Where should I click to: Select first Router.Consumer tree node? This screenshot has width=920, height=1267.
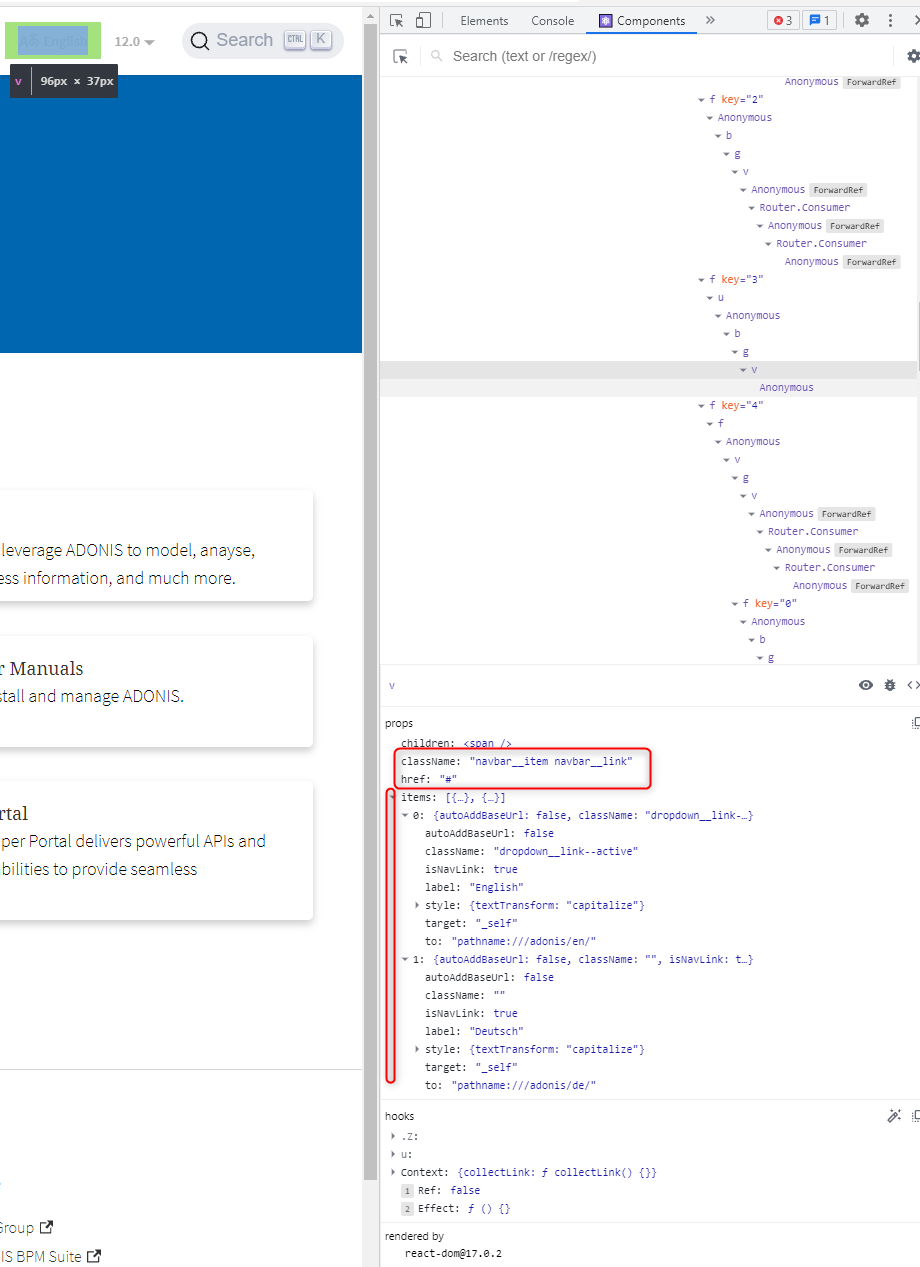[804, 207]
